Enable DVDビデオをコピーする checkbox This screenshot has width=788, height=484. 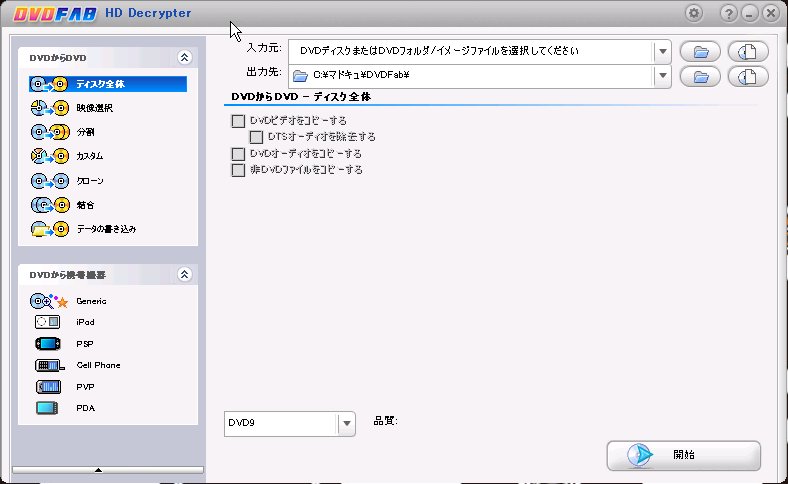[x=238, y=121]
